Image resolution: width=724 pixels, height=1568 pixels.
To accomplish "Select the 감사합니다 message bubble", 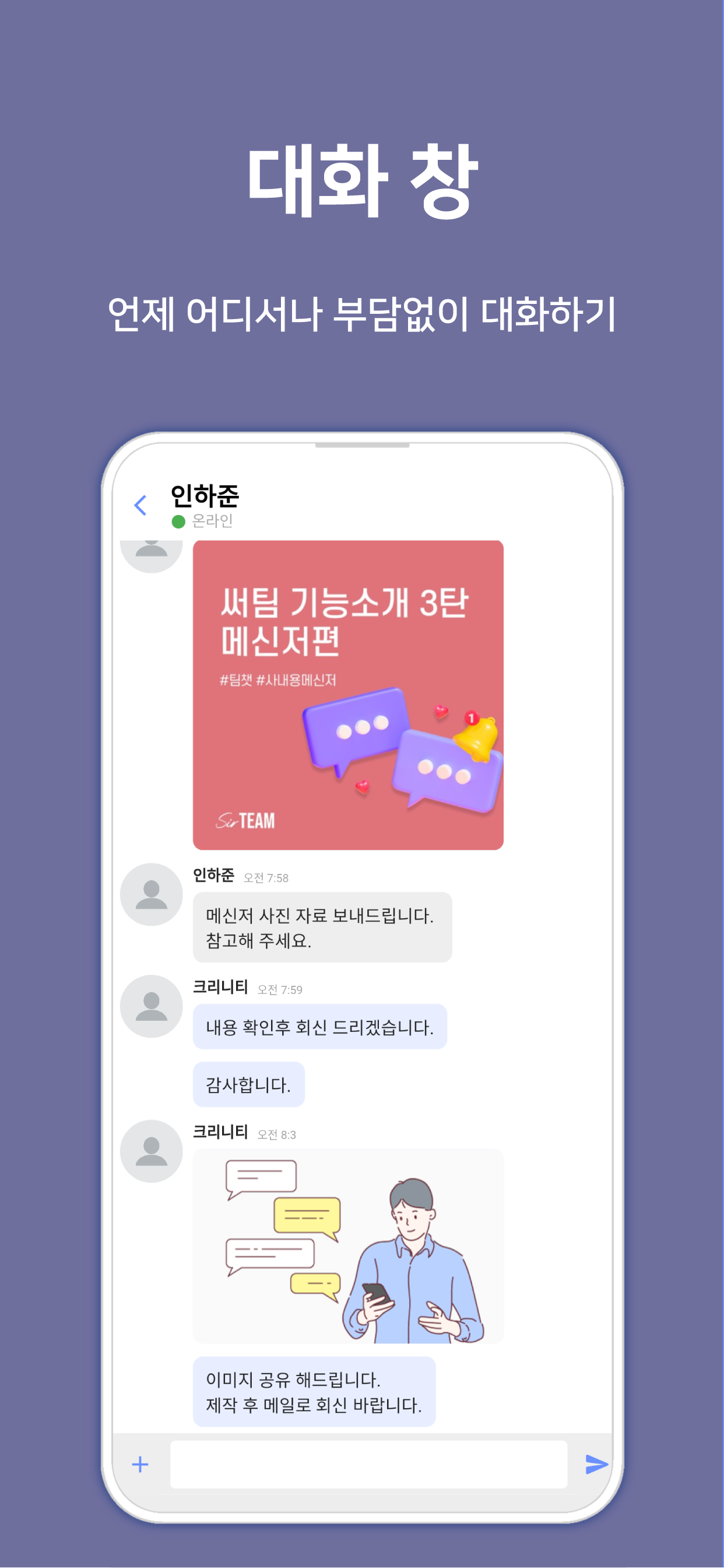I will pyautogui.click(x=249, y=1084).
